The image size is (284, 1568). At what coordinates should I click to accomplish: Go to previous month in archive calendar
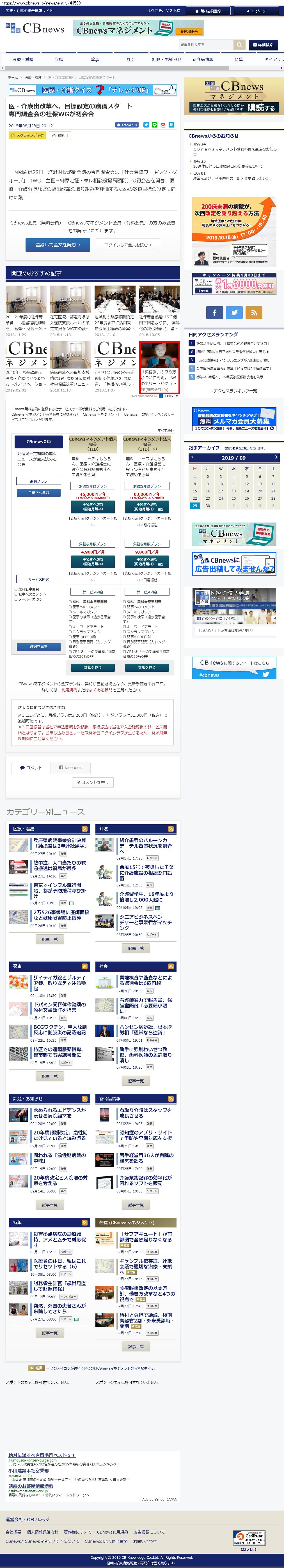click(192, 457)
